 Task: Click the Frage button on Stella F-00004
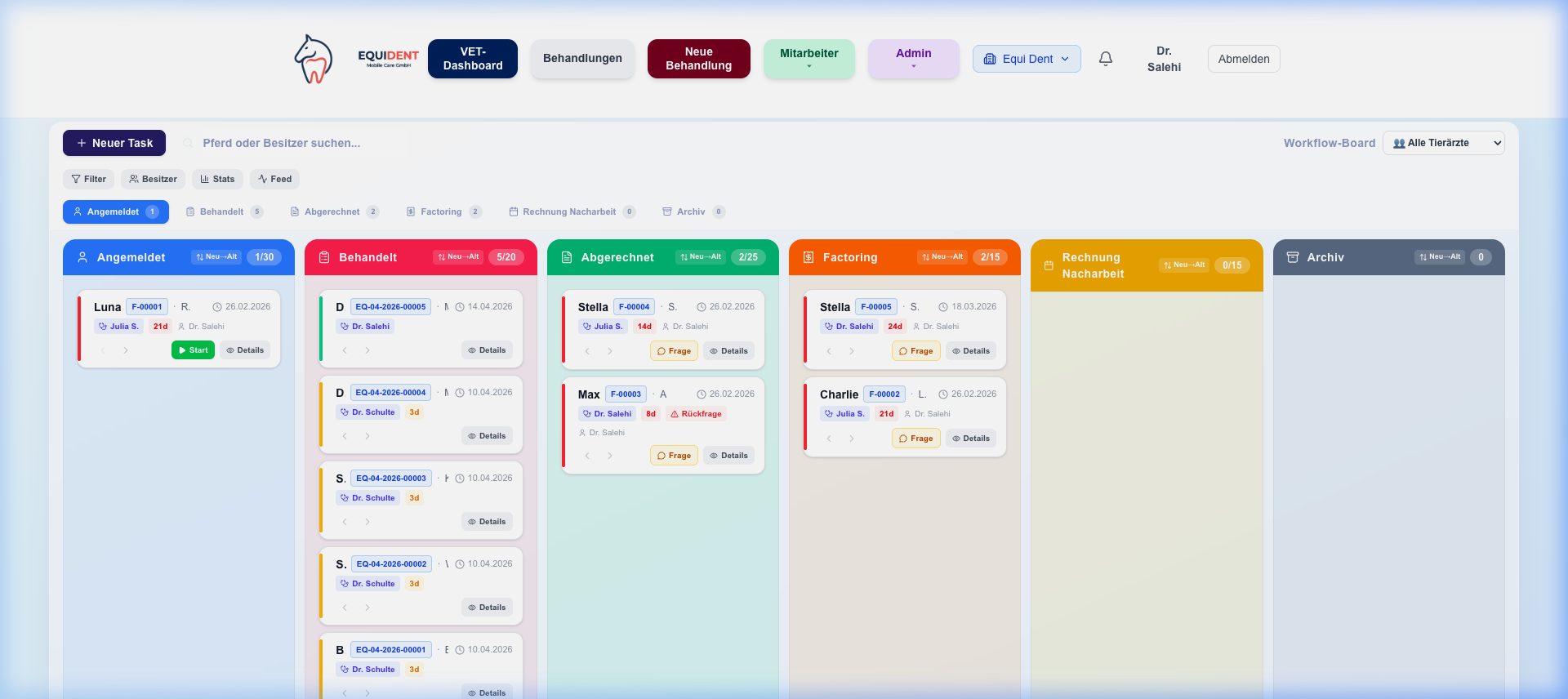point(674,351)
